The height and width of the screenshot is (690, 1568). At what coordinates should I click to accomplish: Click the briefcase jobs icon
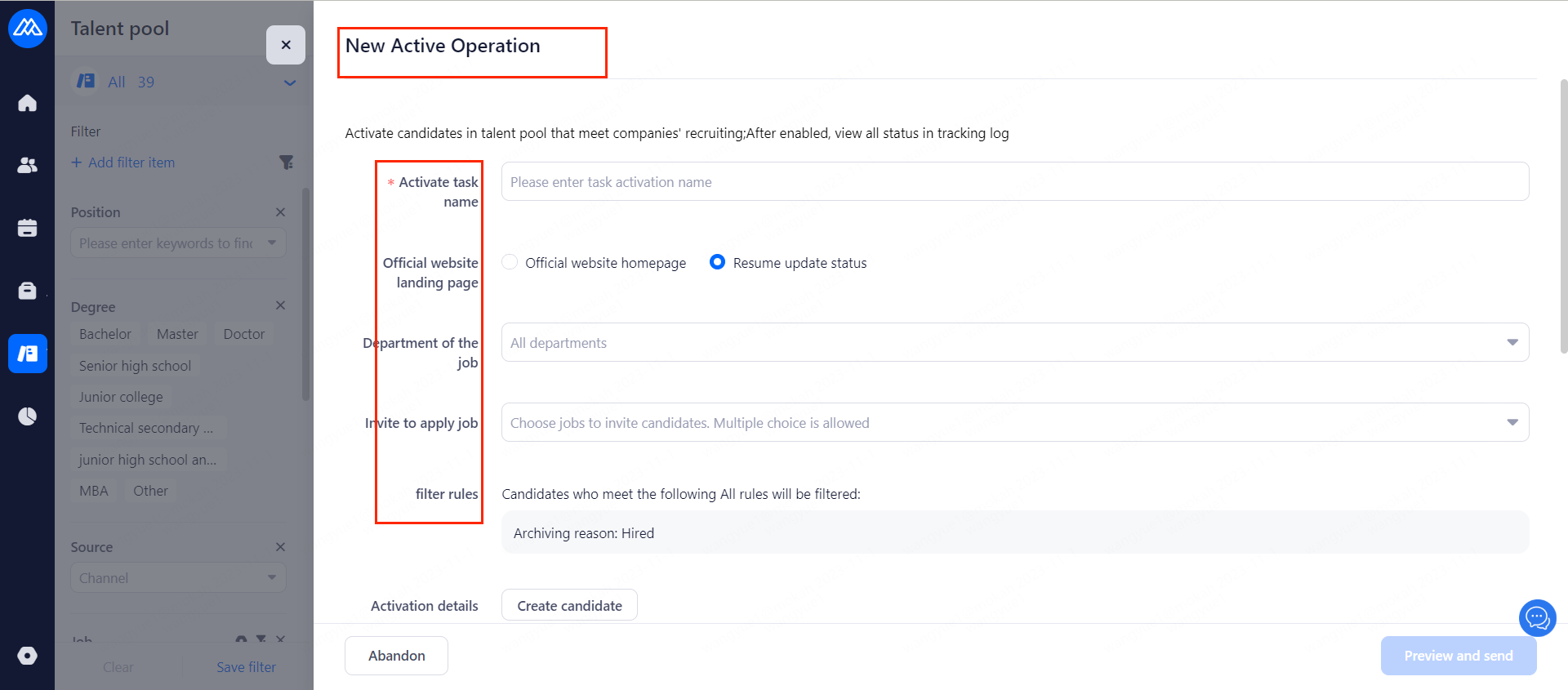pos(27,291)
